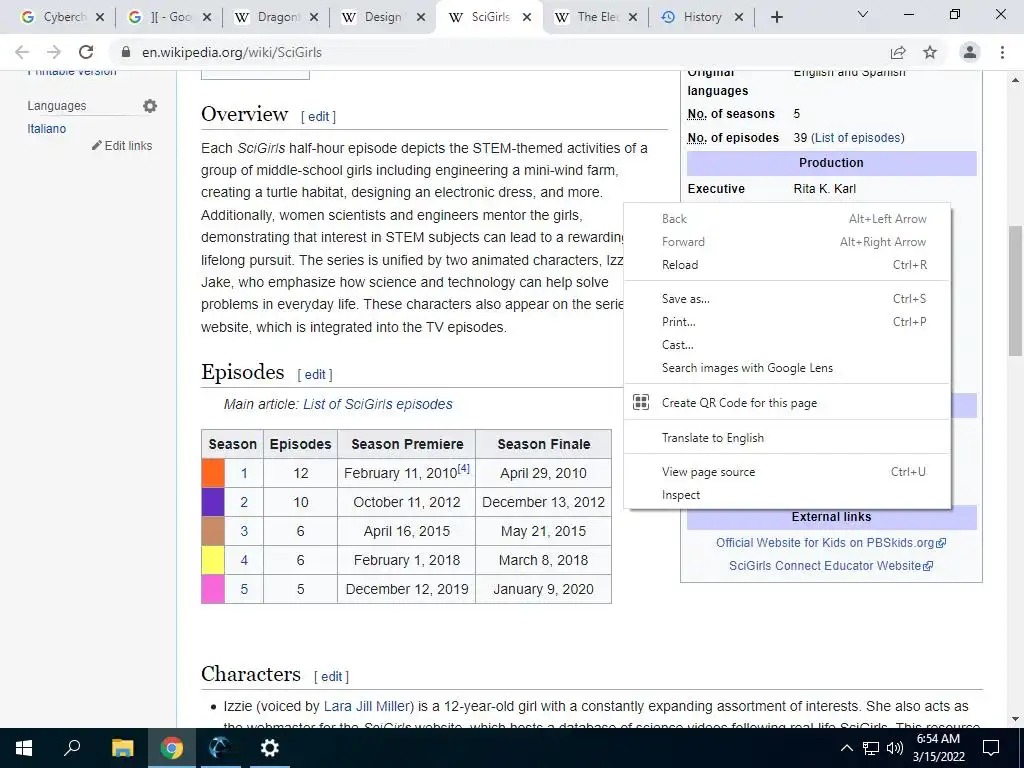
Task: Switch to the Cyberchef tab
Action: tap(61, 17)
